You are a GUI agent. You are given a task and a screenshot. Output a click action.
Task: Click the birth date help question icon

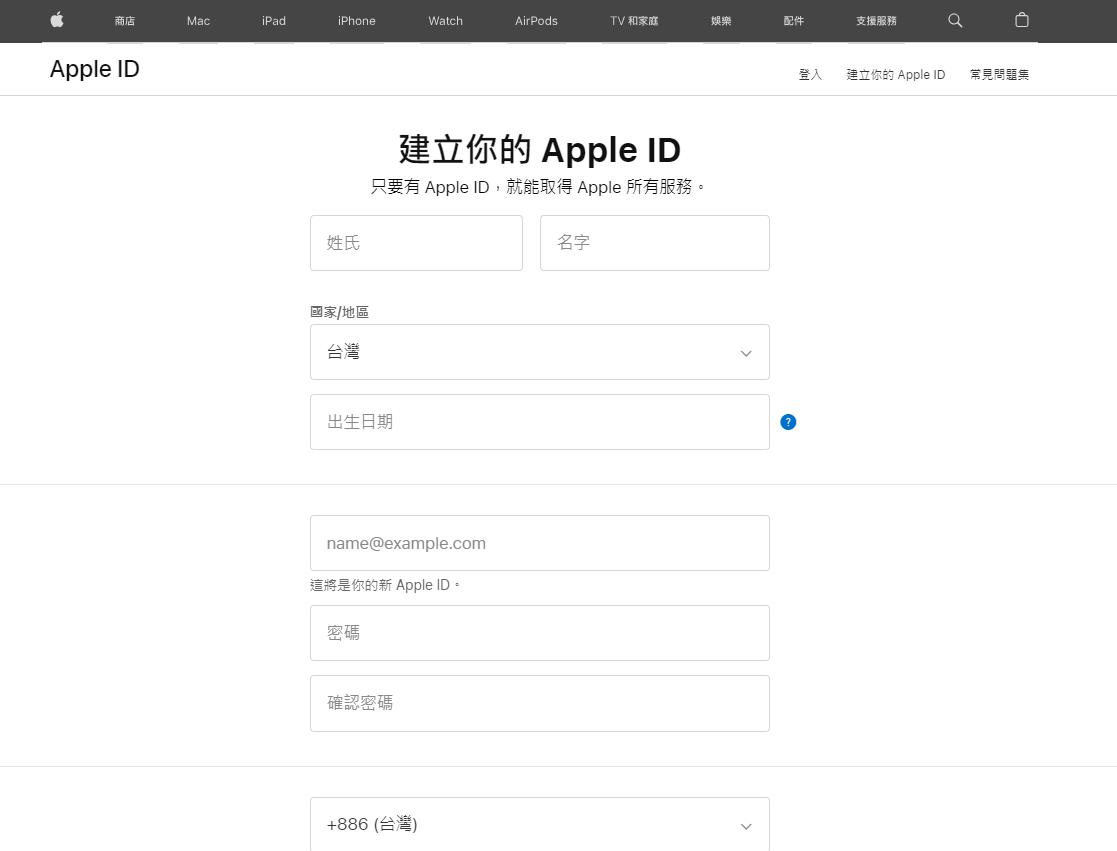788,422
